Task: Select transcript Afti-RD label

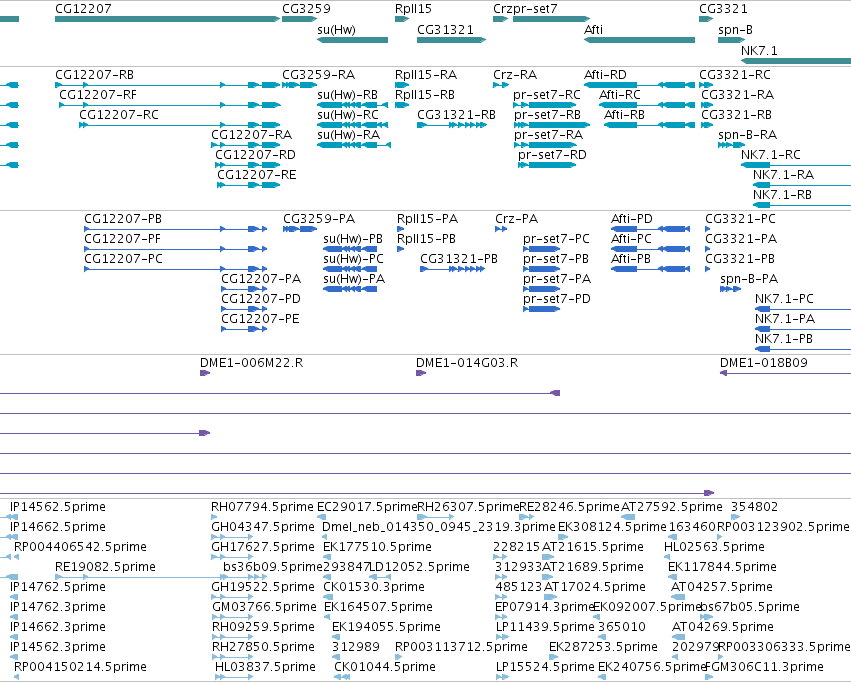Action: point(605,75)
